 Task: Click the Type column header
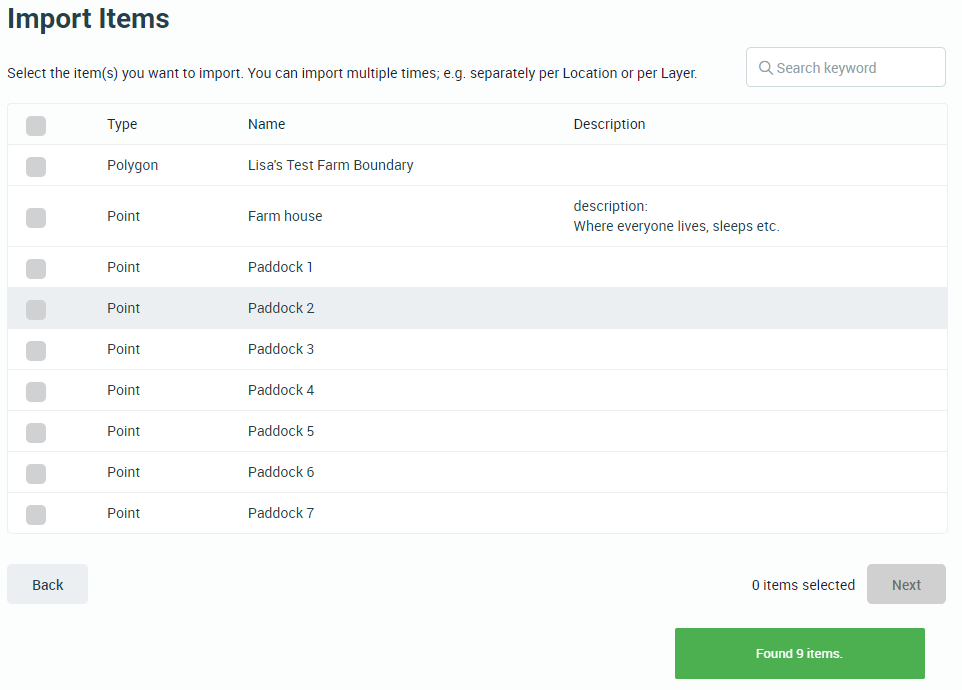(122, 125)
